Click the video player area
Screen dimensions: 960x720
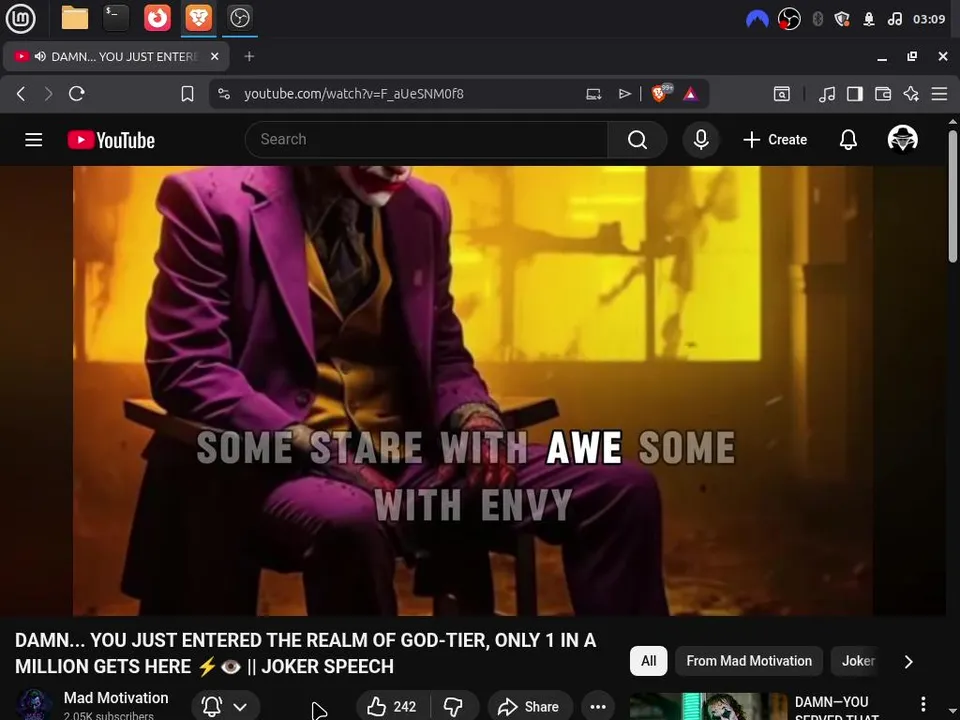pos(473,391)
